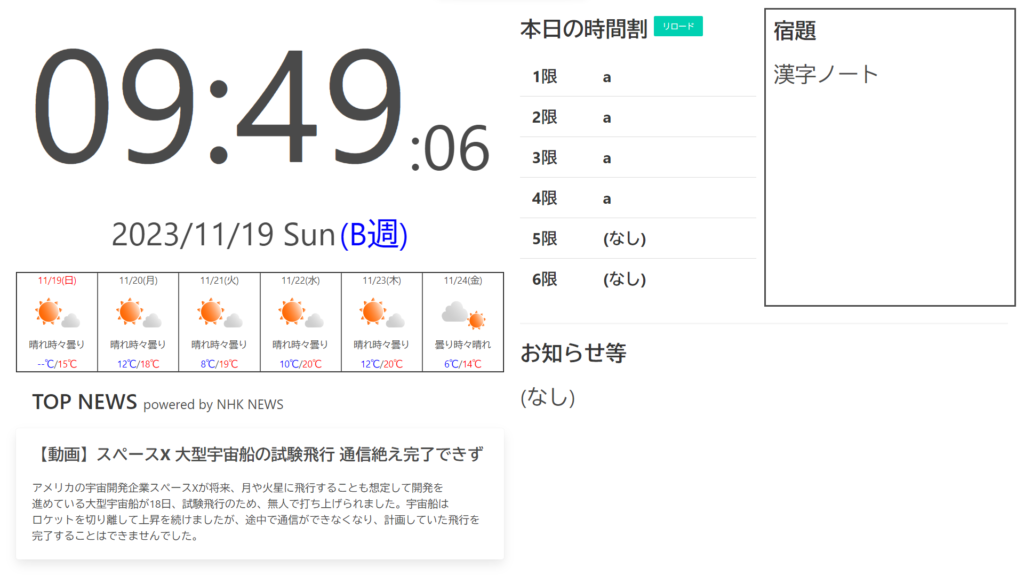The width and height of the screenshot is (1024, 576).
Task: Click the blue (B週) week label
Action: click(374, 234)
